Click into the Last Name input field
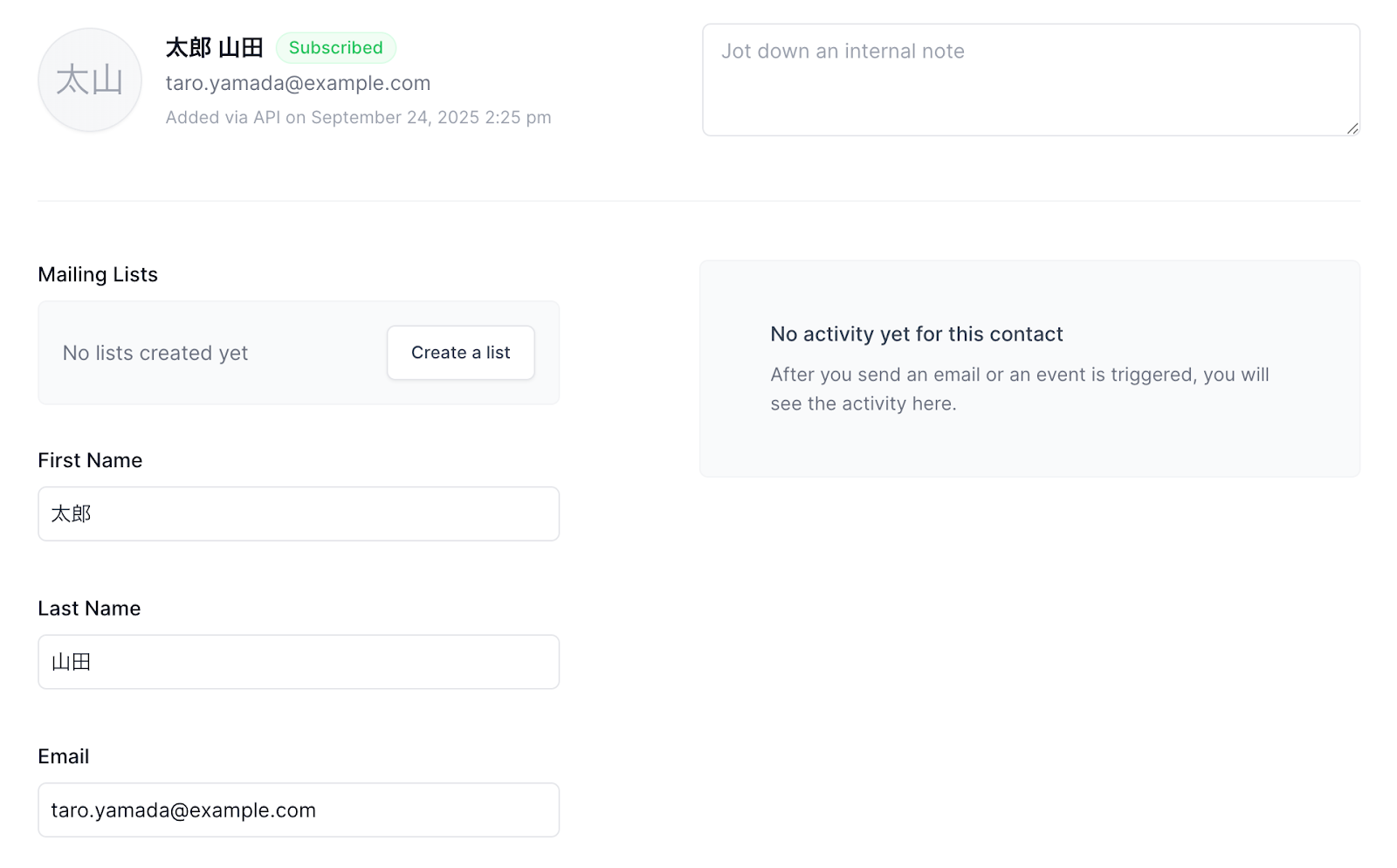The height and width of the screenshot is (868, 1397). [299, 662]
